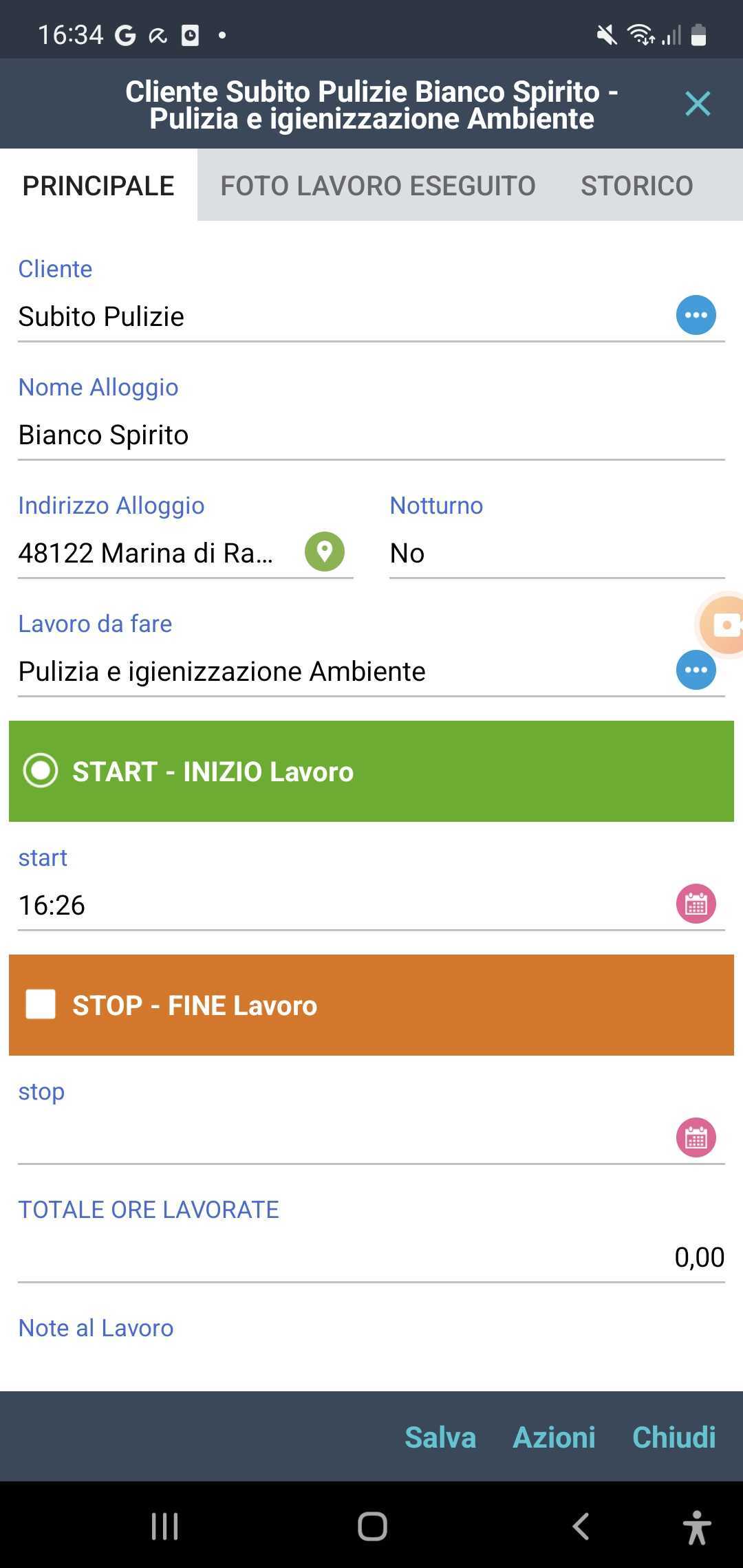This screenshot has height=1568, width=743.
Task: Open the Azioni menu
Action: pos(554,1437)
